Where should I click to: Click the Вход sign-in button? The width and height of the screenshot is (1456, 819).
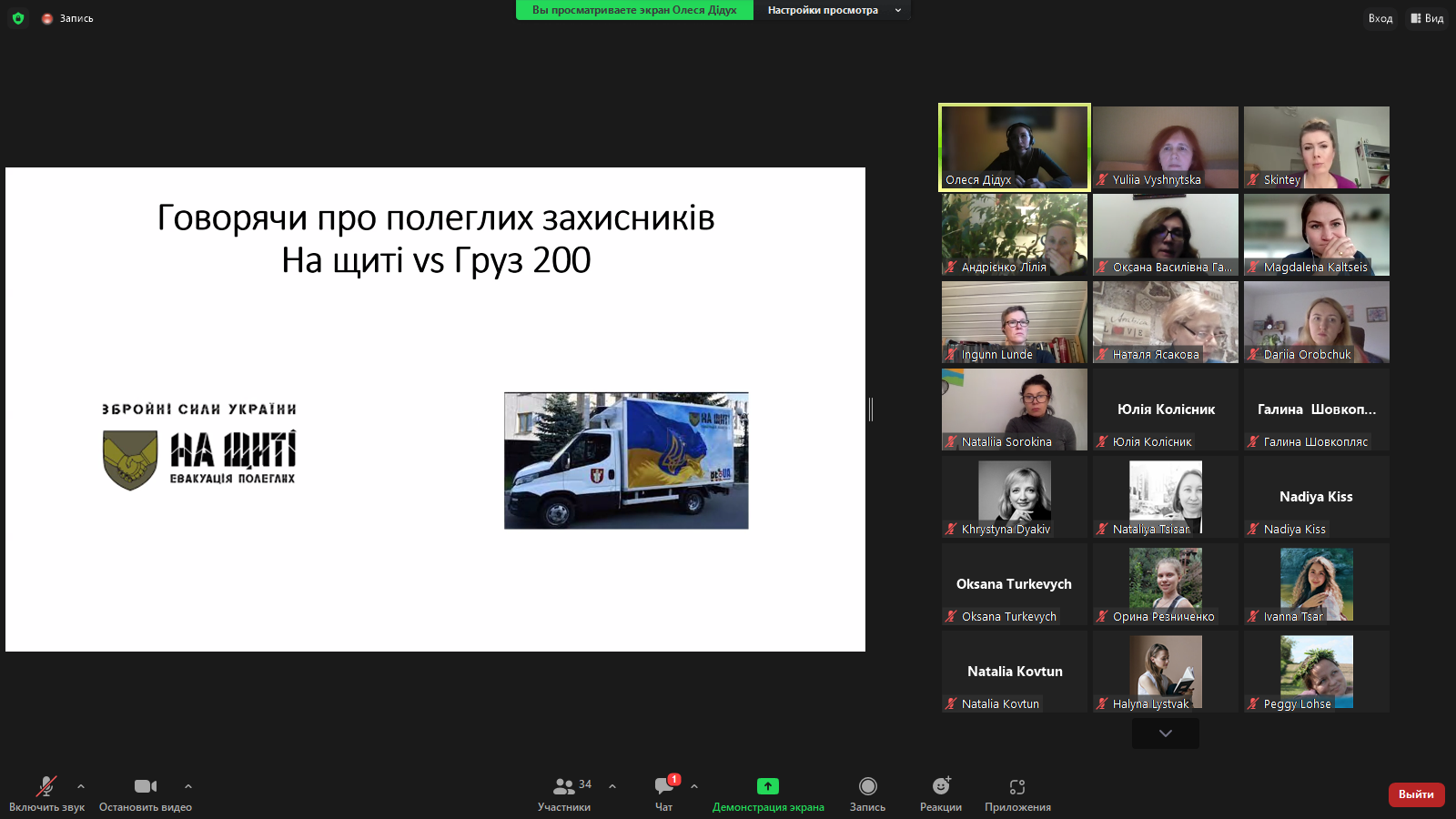(x=1380, y=18)
